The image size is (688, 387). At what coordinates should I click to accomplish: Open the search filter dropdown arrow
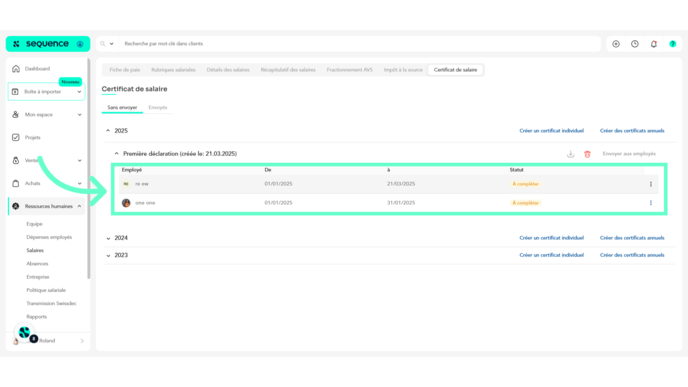111,44
